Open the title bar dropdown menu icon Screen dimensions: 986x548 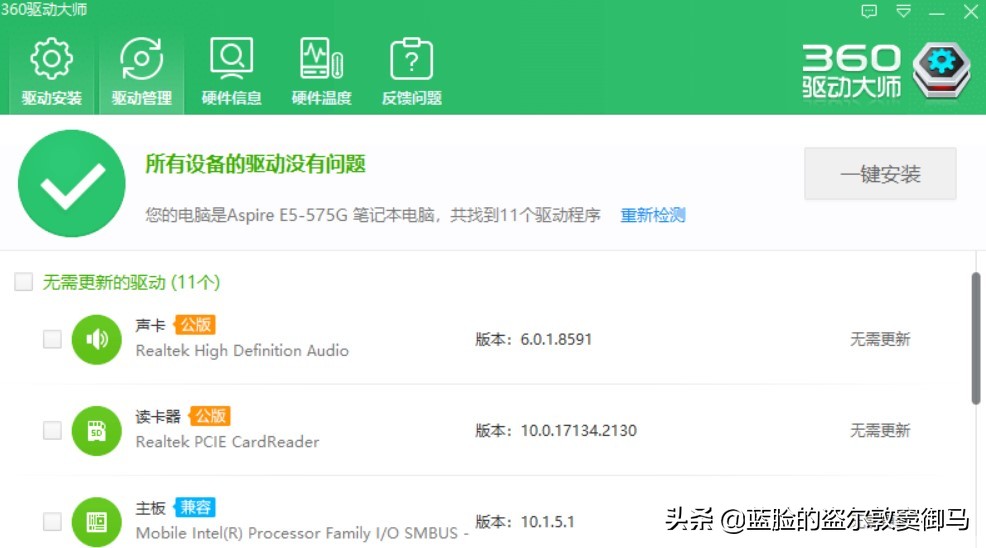904,11
